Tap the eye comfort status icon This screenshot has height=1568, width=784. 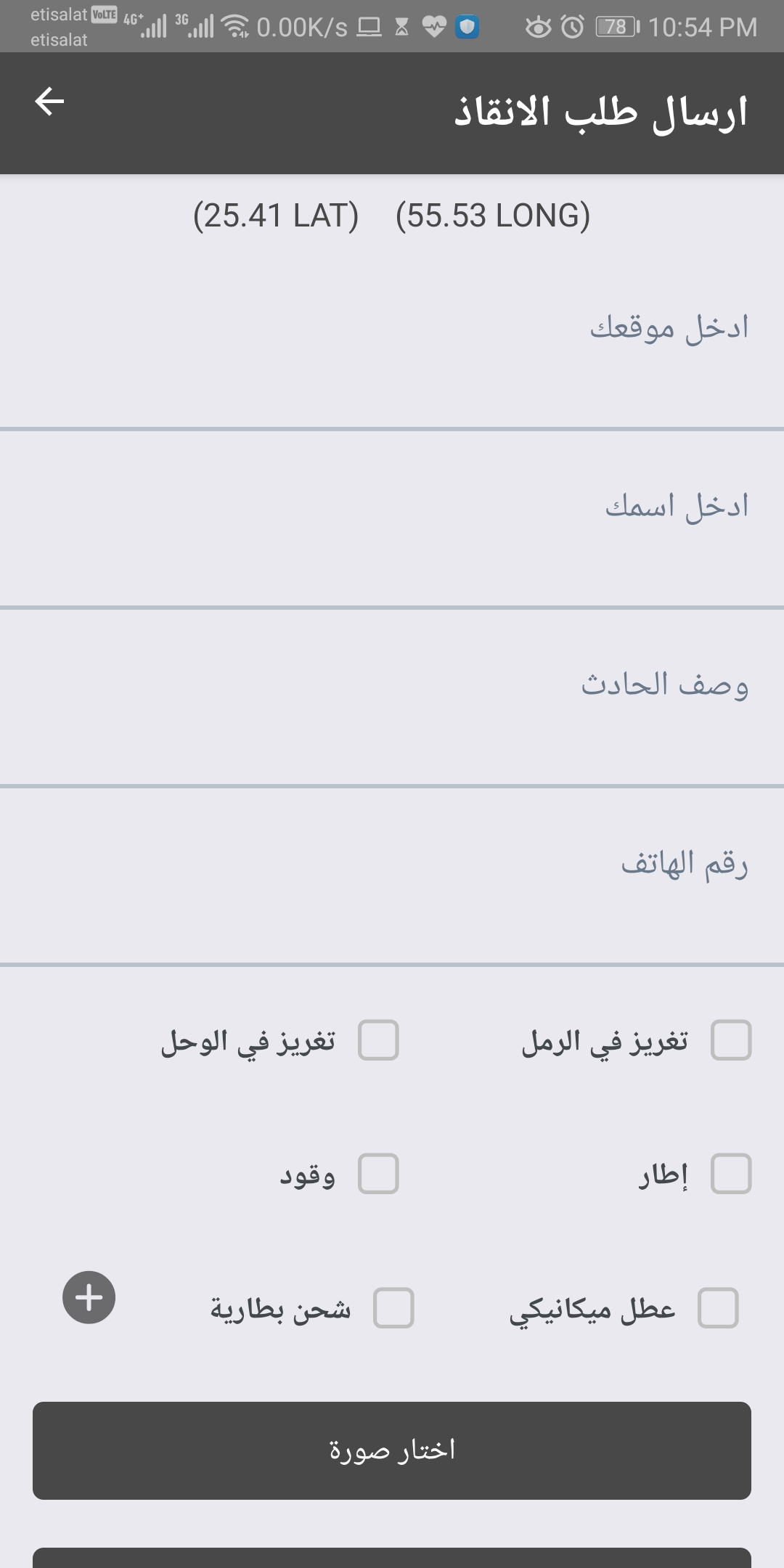tap(538, 28)
